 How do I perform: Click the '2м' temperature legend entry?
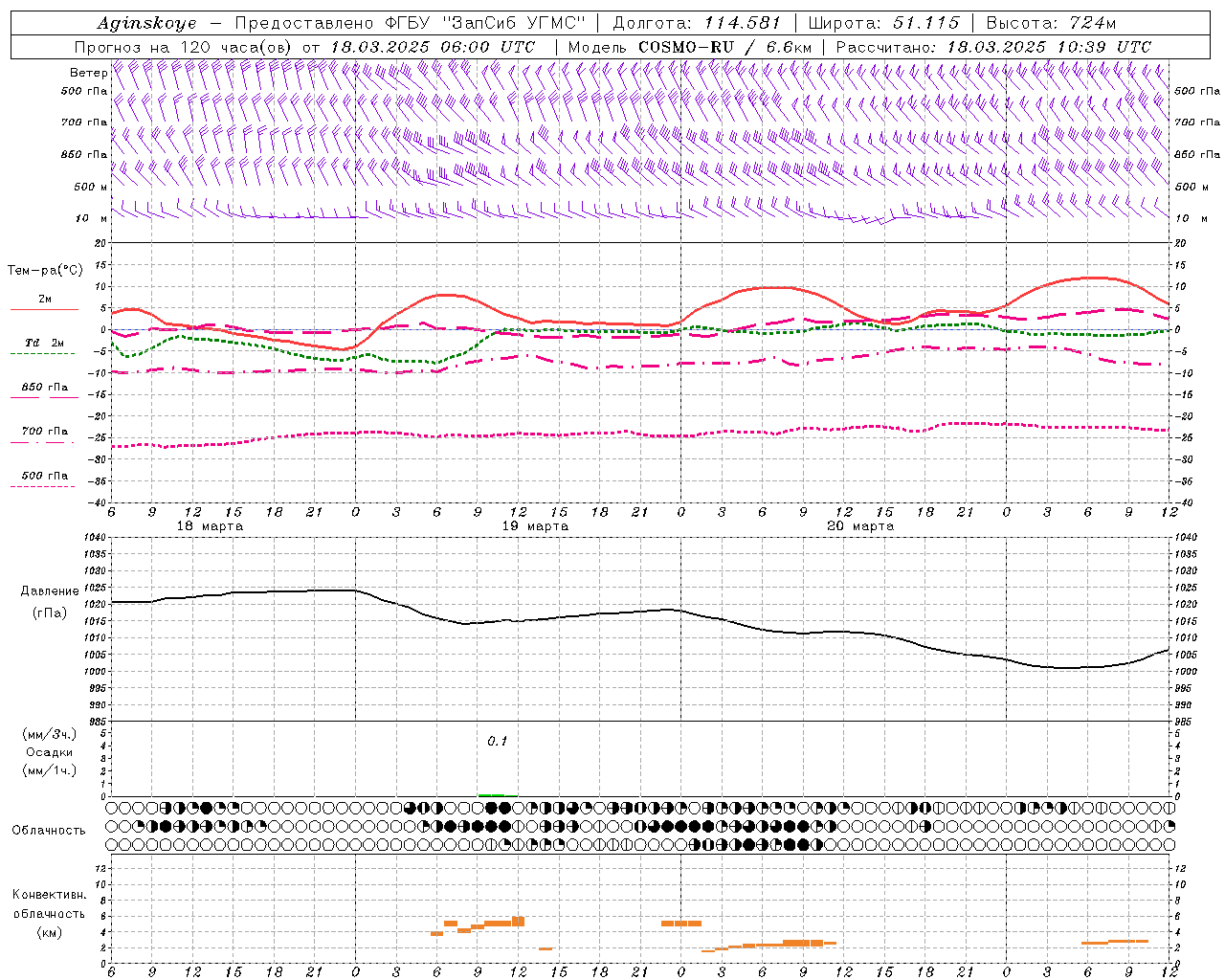[x=45, y=300]
